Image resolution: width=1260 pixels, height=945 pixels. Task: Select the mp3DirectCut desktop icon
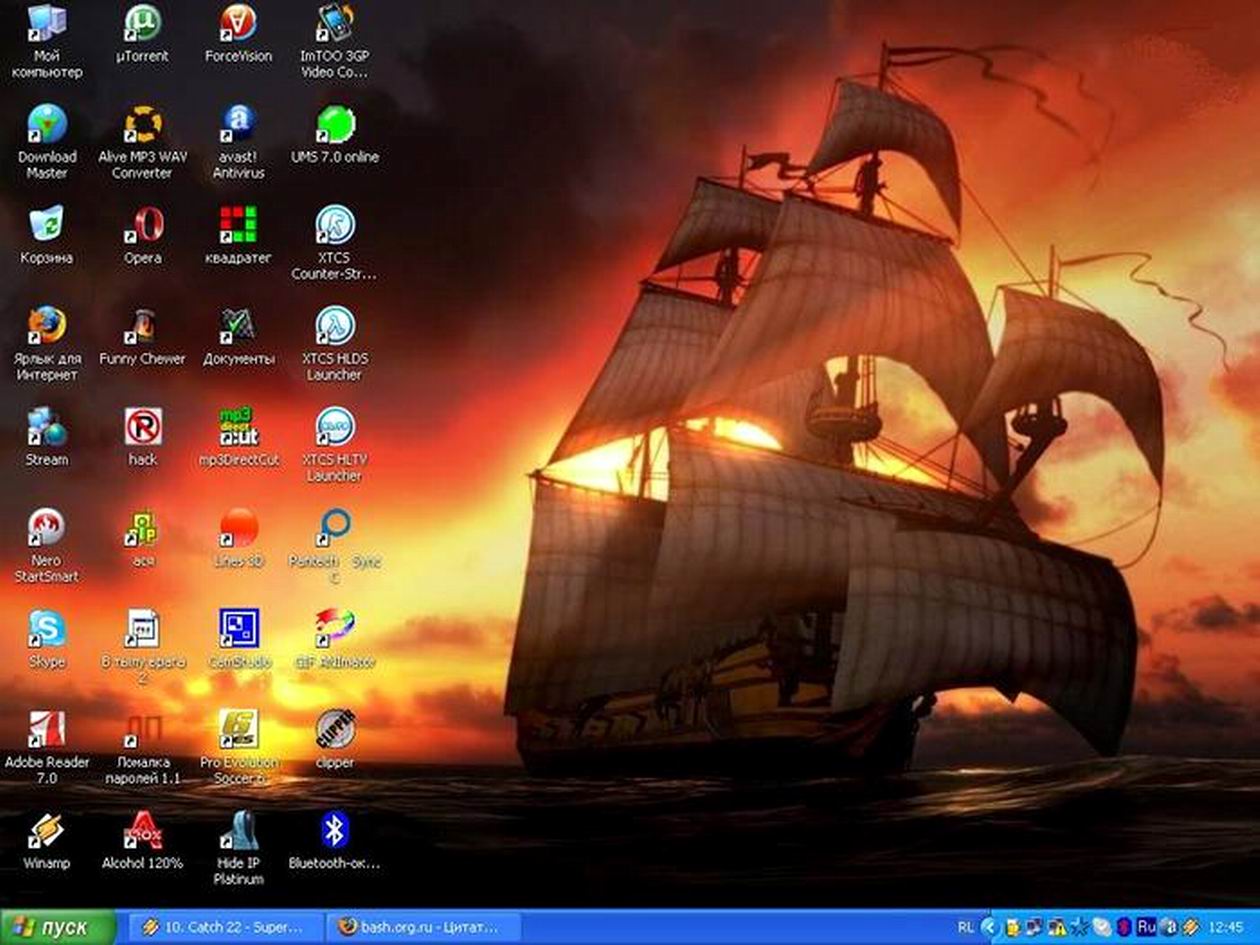[x=238, y=428]
